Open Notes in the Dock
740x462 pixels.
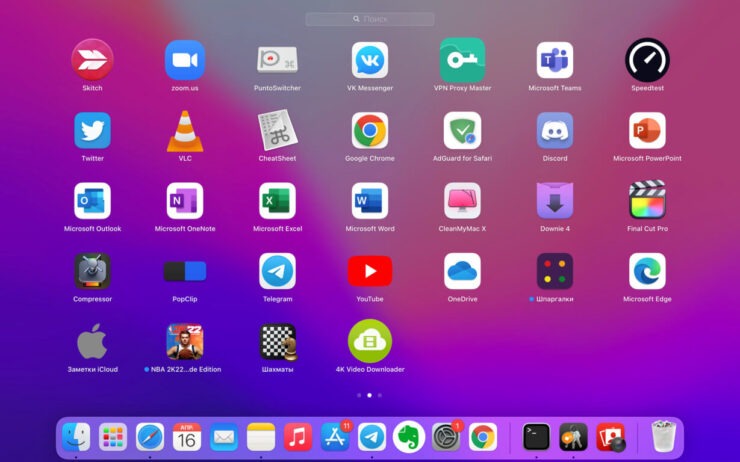click(x=261, y=437)
